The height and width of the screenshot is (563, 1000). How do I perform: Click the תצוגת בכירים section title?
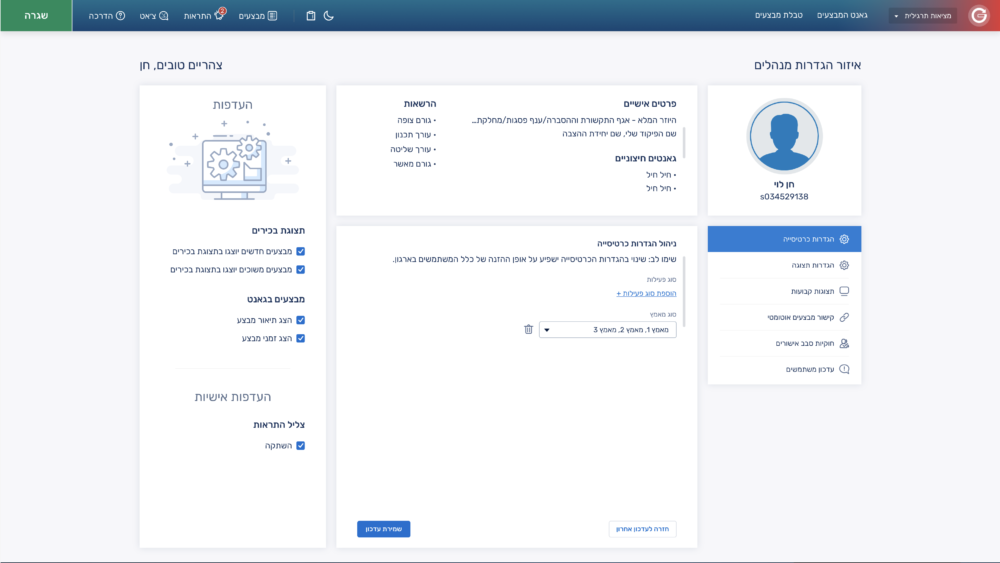278,230
